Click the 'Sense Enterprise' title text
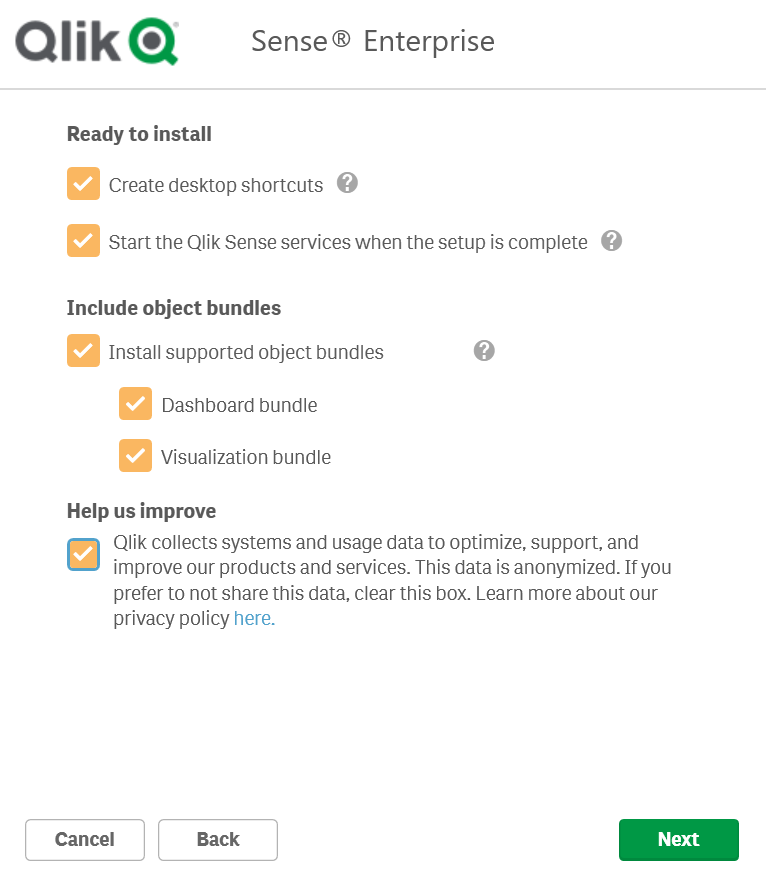This screenshot has height=889, width=766. coord(372,42)
